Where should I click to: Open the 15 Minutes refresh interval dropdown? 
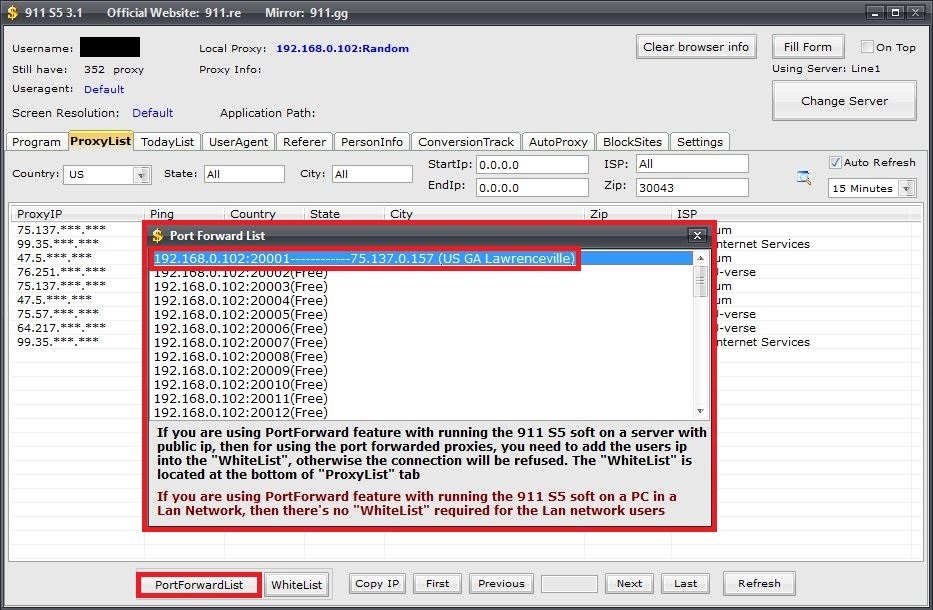click(906, 189)
